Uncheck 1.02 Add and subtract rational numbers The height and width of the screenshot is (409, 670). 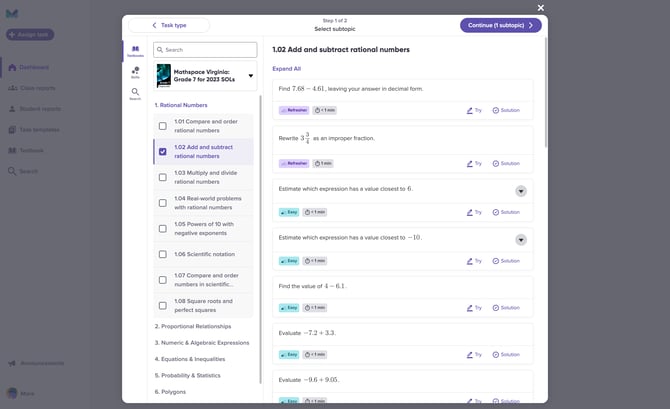pyautogui.click(x=163, y=152)
